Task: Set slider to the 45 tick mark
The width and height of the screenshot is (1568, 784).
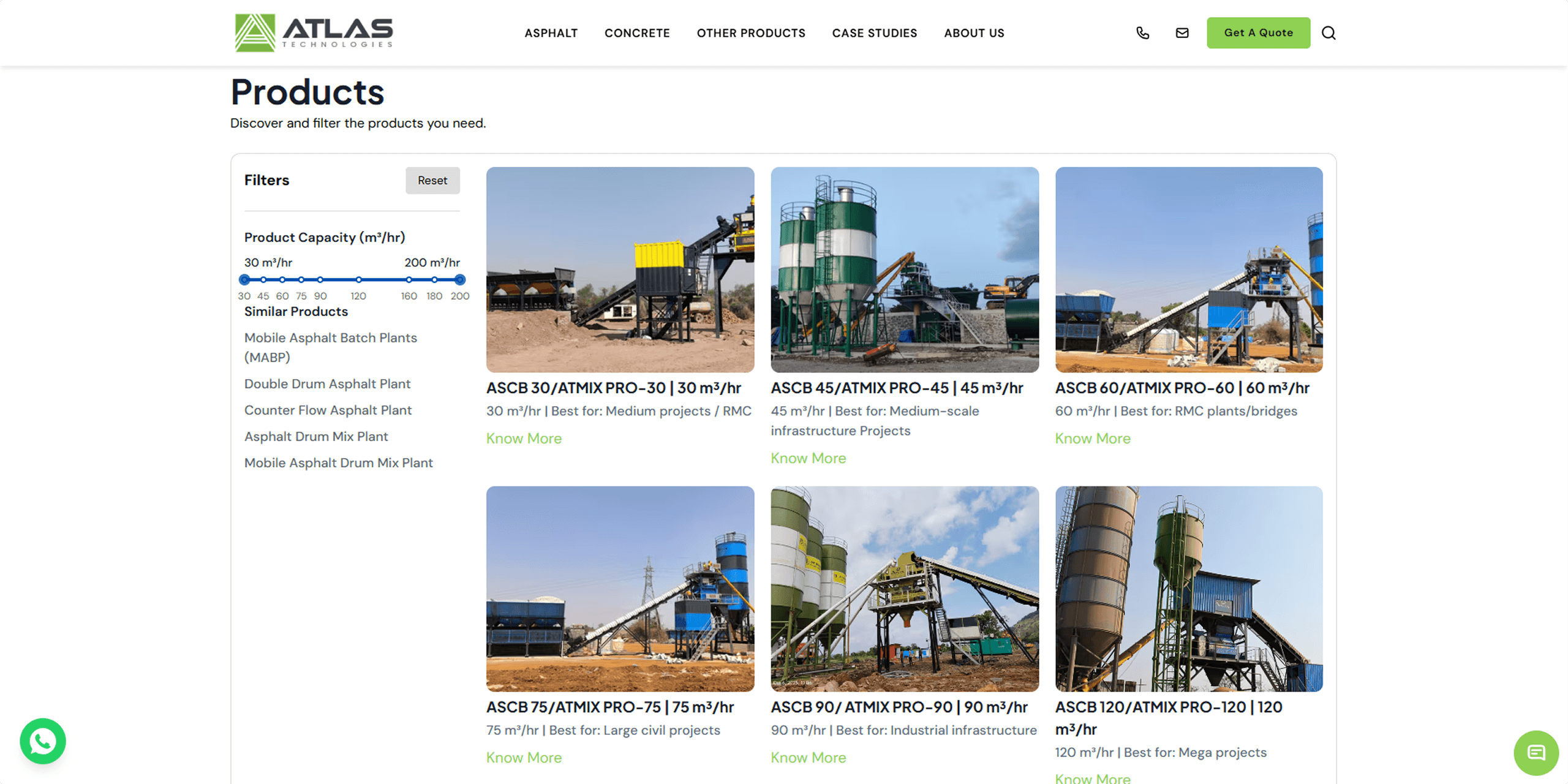Action: click(263, 280)
